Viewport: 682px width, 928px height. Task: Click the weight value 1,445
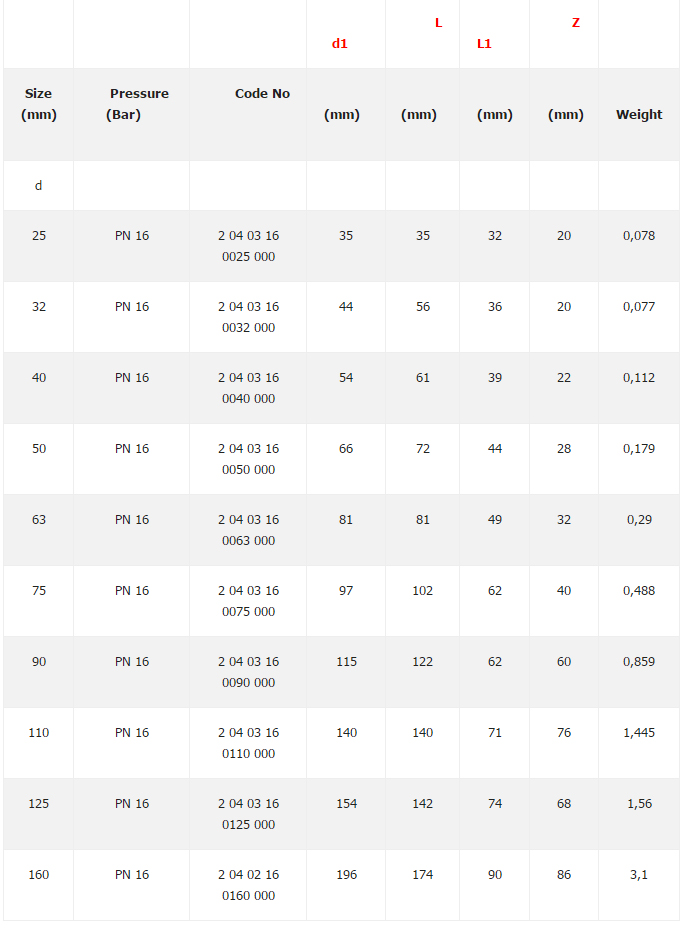pyautogui.click(x=639, y=733)
